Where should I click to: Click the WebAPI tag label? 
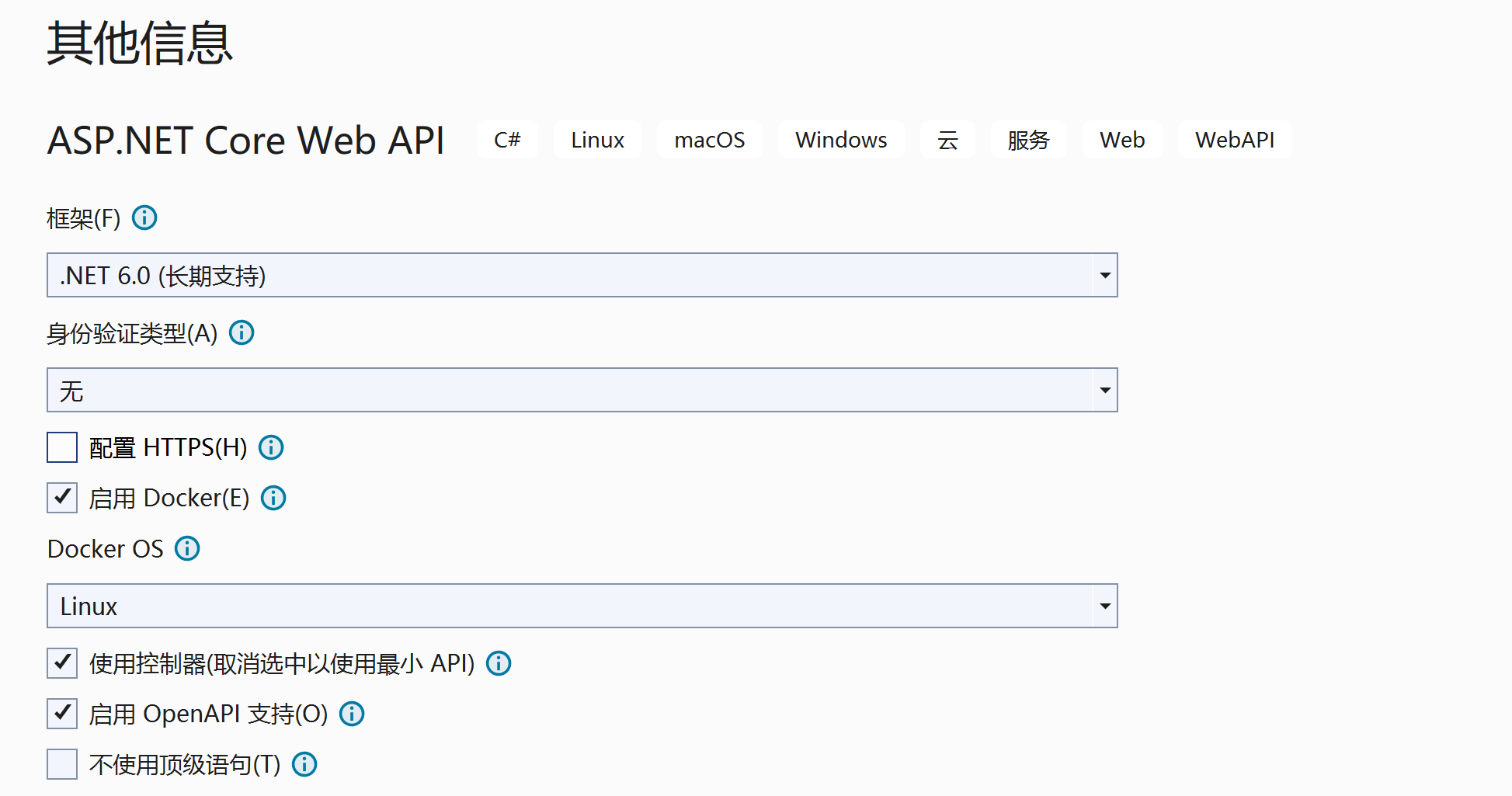tap(1234, 141)
